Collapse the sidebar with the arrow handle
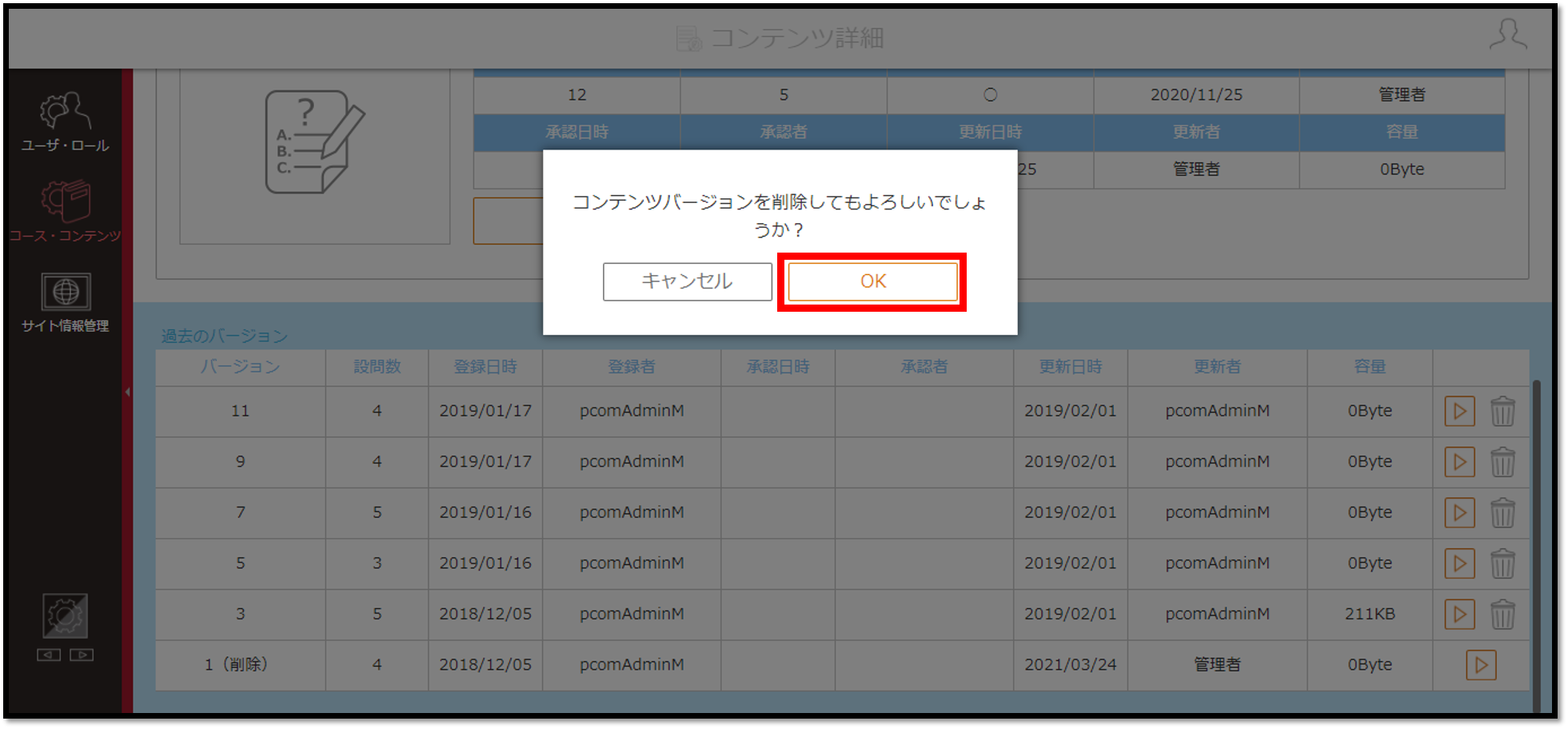The height and width of the screenshot is (729, 1568). pos(127,392)
